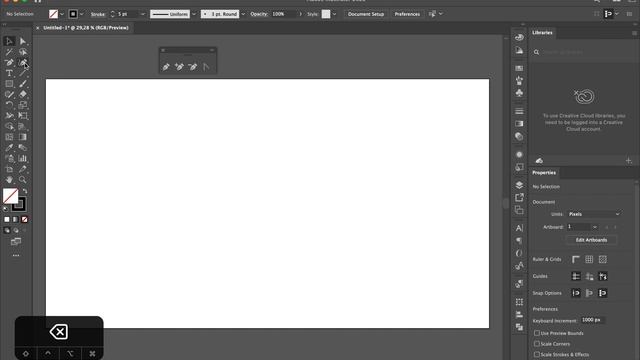Select the Paintbrush tool
Viewport: 640px width, 360px height.
pos(23,84)
